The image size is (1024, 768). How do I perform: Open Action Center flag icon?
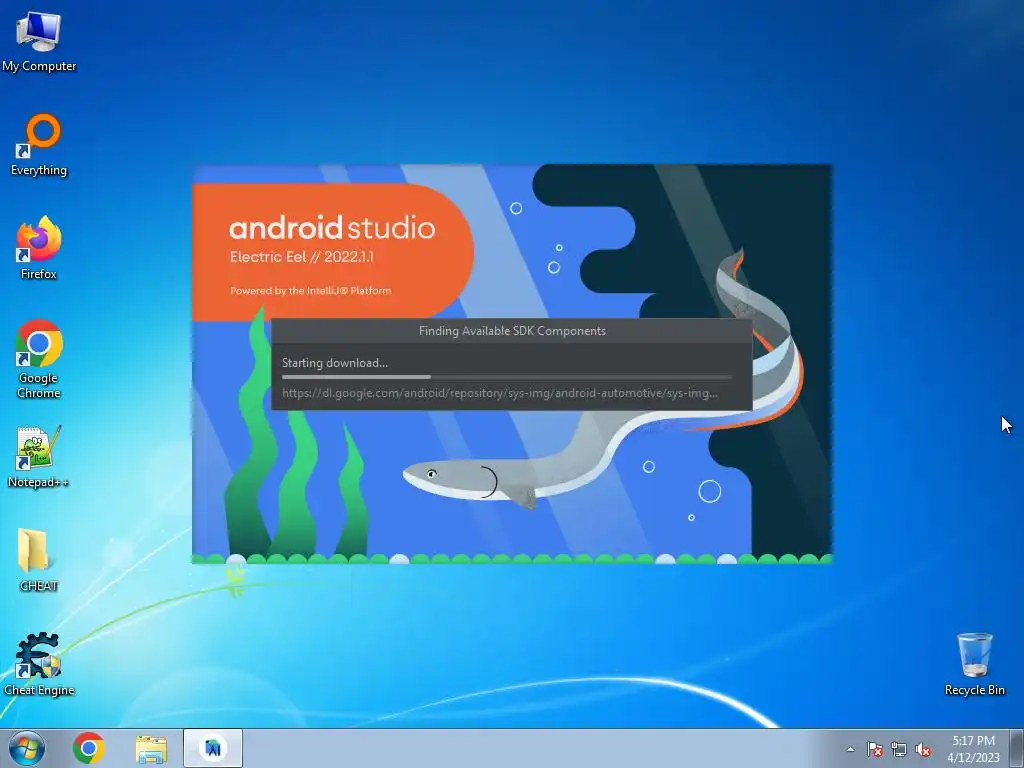coord(875,749)
